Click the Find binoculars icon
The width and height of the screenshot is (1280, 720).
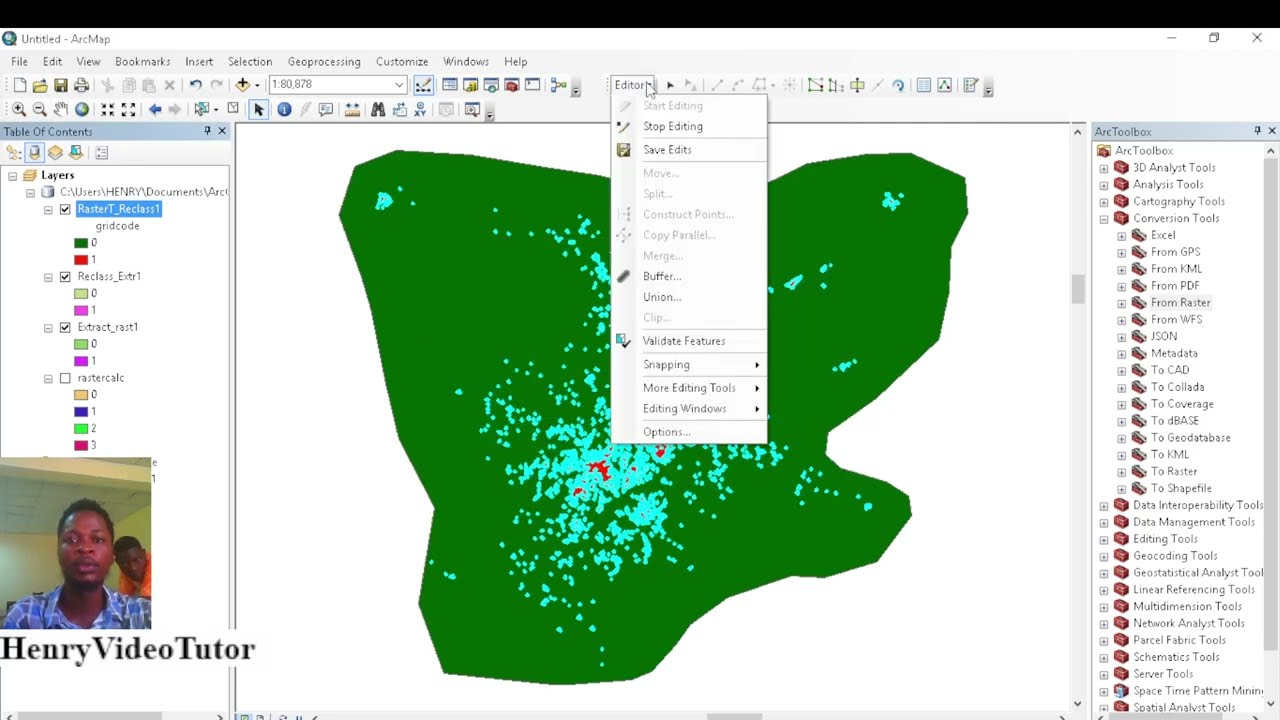coord(378,110)
